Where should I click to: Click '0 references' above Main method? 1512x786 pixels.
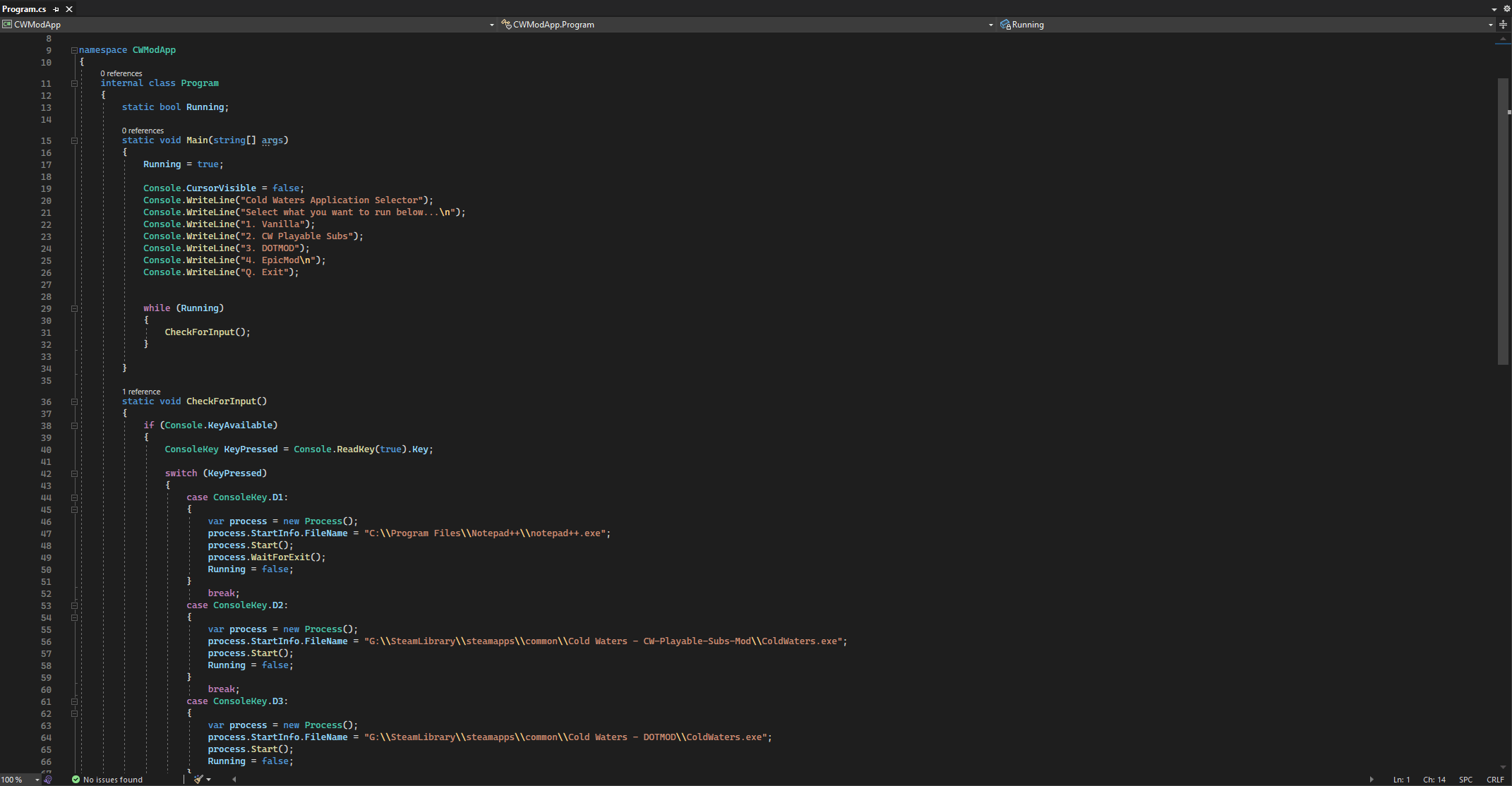point(143,131)
